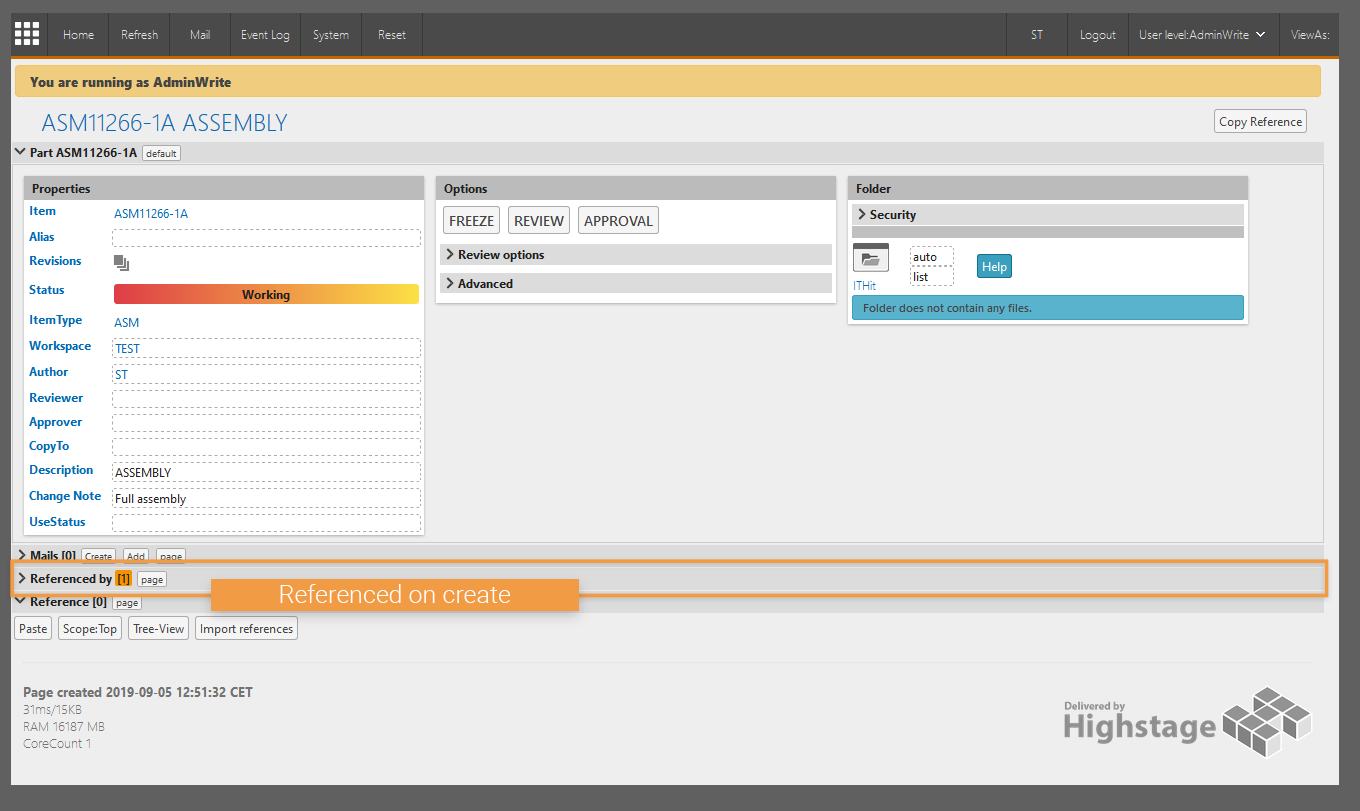The width and height of the screenshot is (1360, 811).
Task: Click the default tag button
Action: click(x=161, y=154)
